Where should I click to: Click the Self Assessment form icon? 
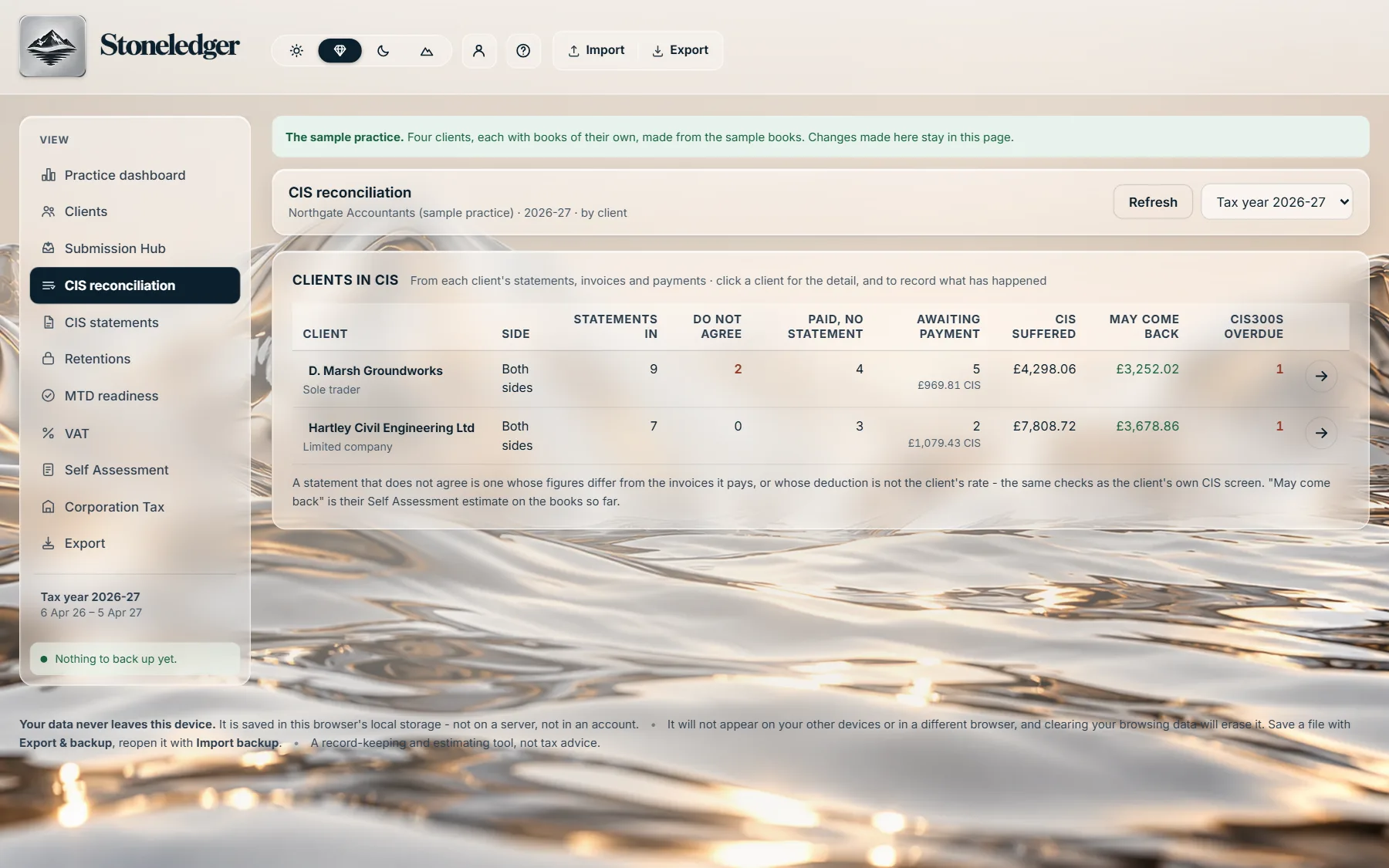point(49,470)
